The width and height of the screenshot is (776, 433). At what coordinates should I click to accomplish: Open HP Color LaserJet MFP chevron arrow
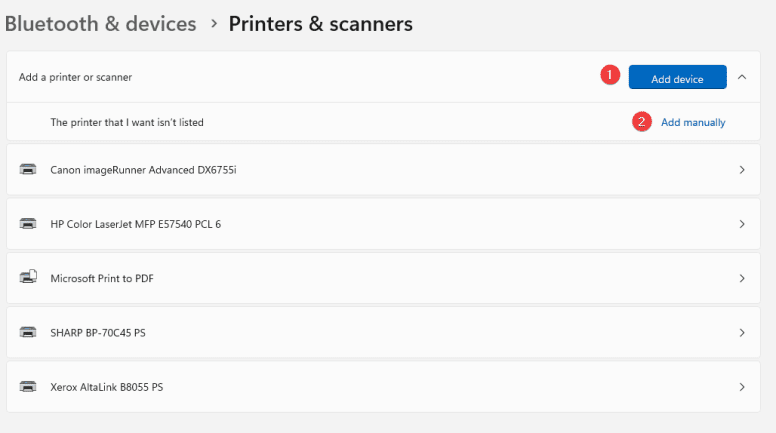coord(742,224)
